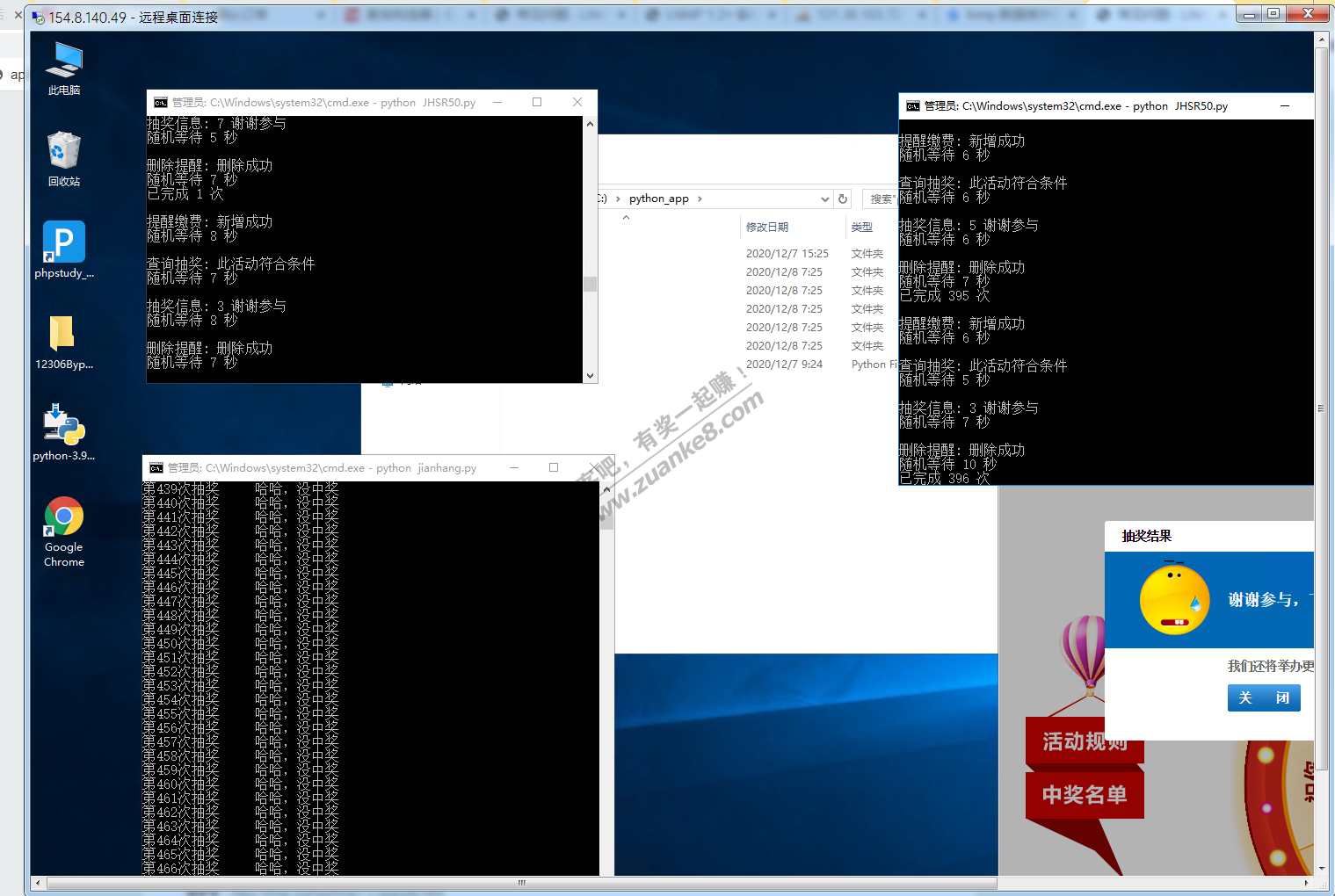Click scroll-up arrow in jianhang.py window

pyautogui.click(x=606, y=489)
